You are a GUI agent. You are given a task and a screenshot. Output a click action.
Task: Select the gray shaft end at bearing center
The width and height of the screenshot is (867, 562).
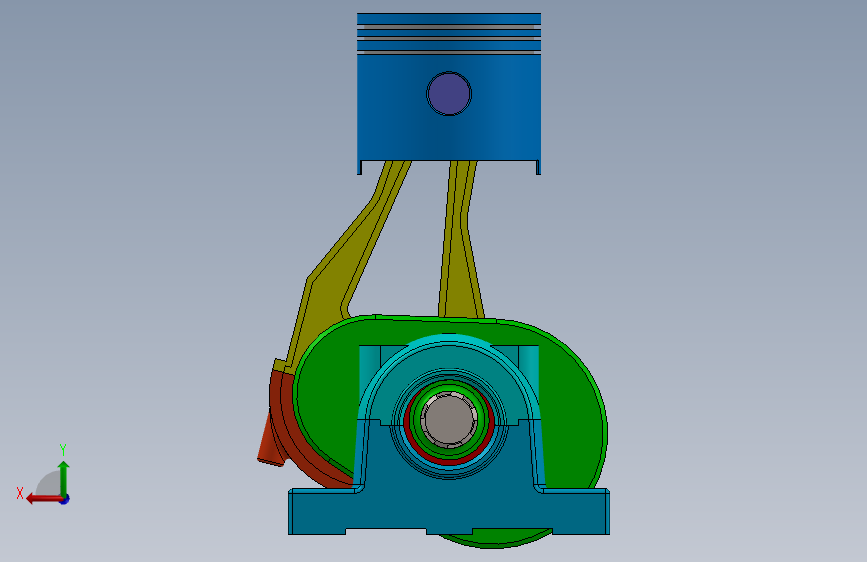point(449,419)
